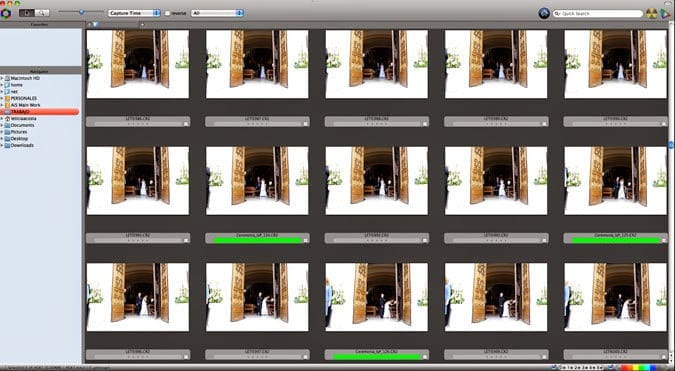The width and height of the screenshot is (675, 371).
Task: Click the yellow radiation-style disc burn icon
Action: click(651, 13)
